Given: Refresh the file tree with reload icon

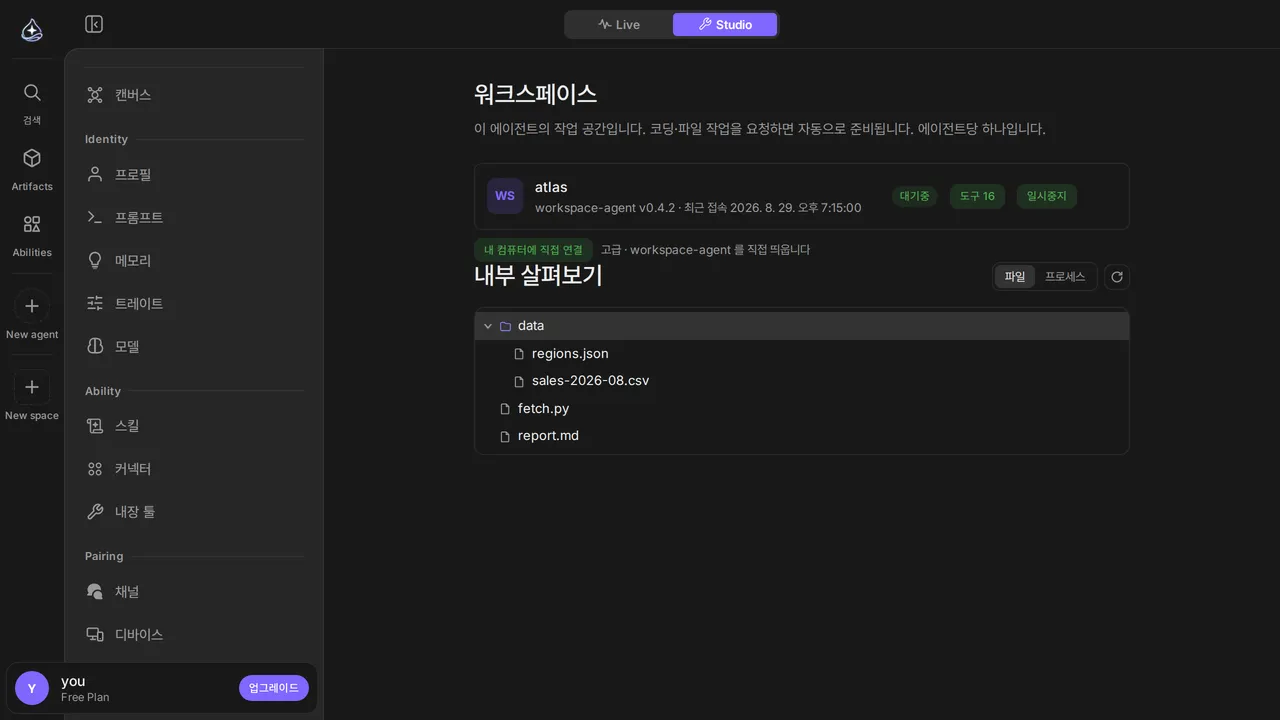Looking at the screenshot, I should [x=1117, y=277].
